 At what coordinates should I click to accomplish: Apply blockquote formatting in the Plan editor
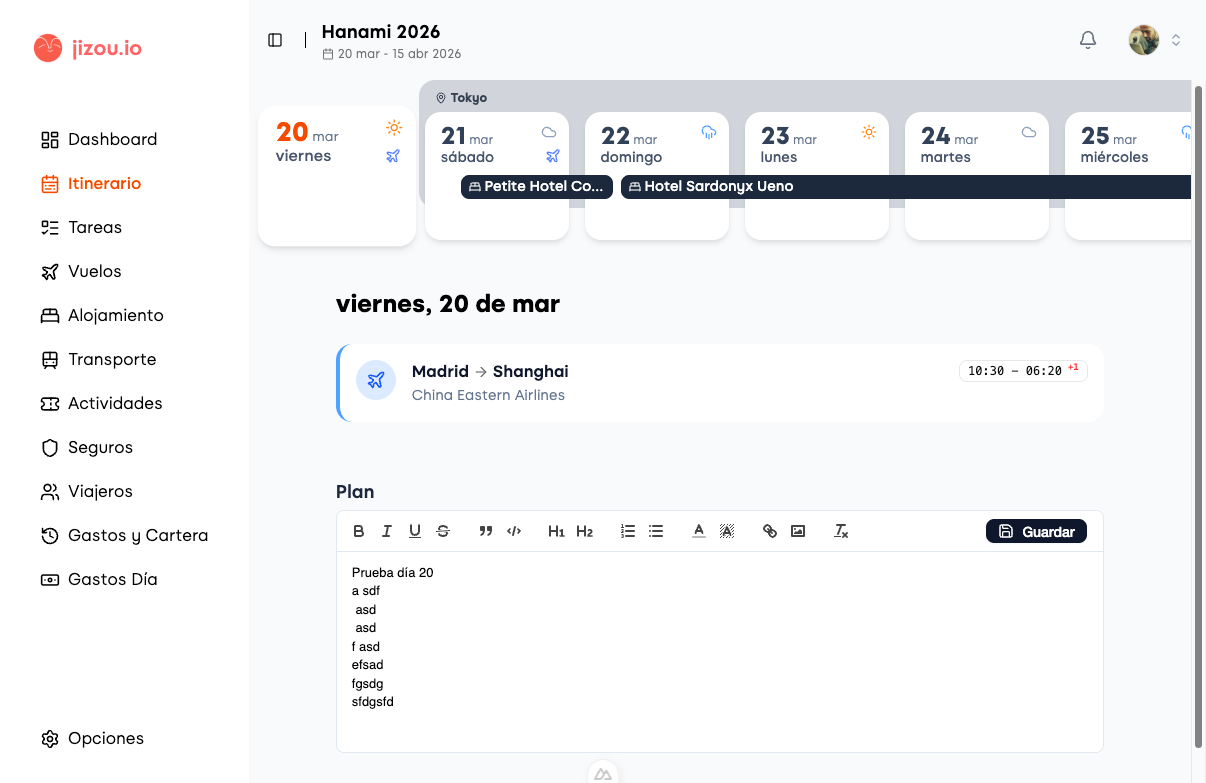tap(486, 531)
